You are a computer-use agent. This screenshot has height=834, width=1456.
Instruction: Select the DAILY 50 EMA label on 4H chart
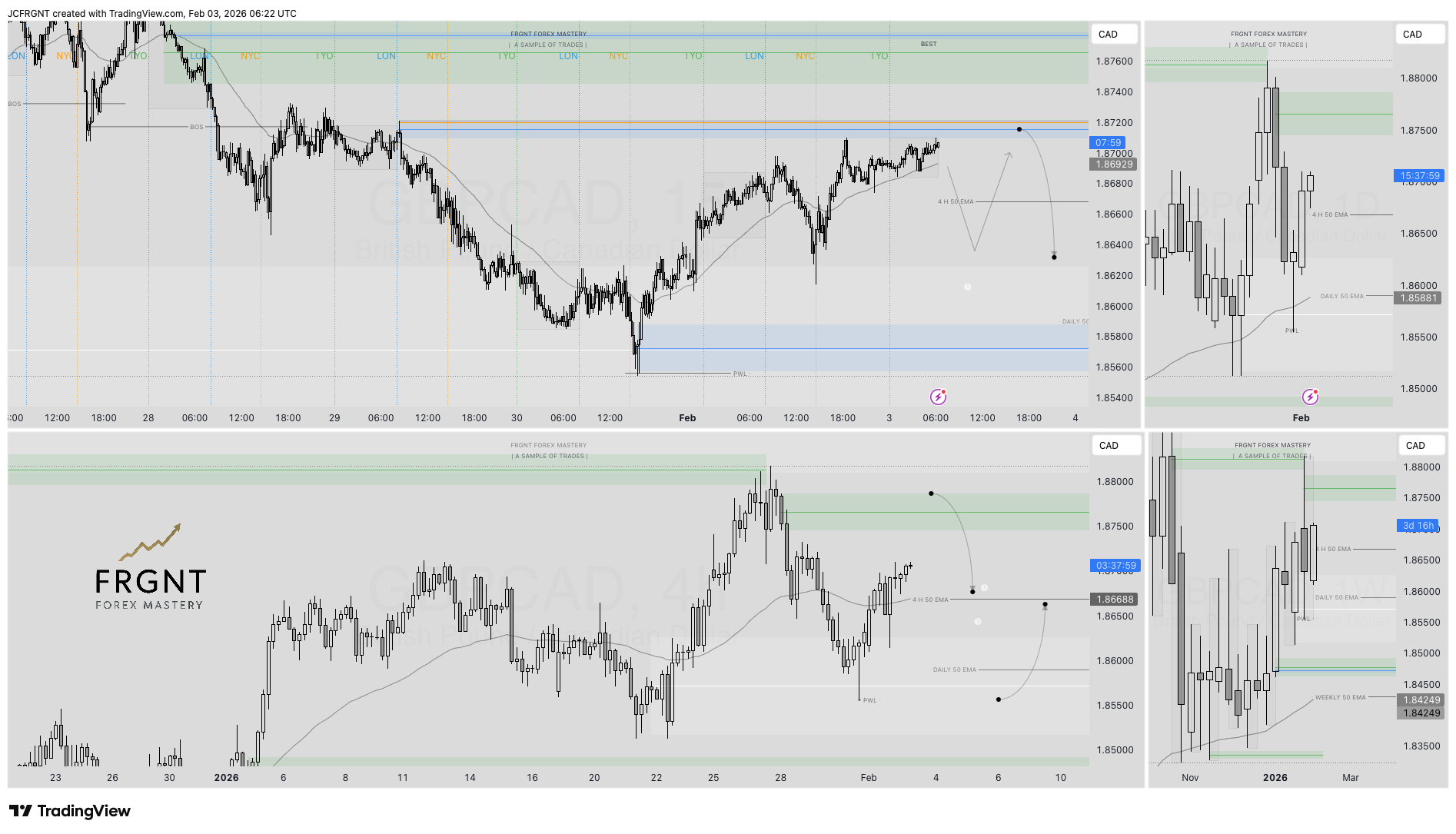(x=954, y=670)
